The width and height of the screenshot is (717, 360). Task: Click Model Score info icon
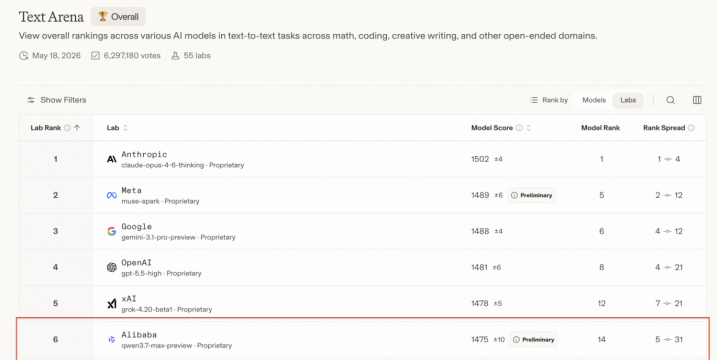[x=519, y=128]
